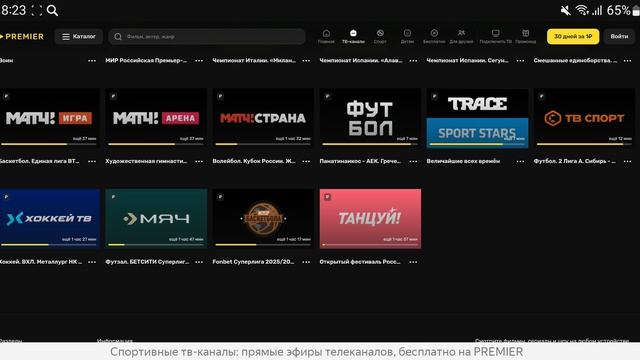Open the Смешанные единоборства title

pyautogui.click(x=575, y=60)
